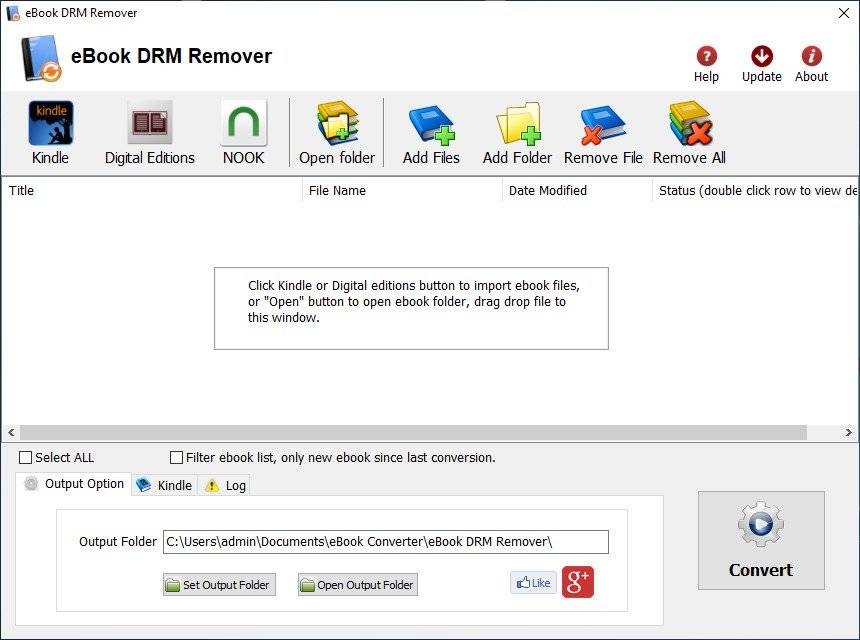Close the eBook DRM Remover window
This screenshot has width=860, height=640.
click(x=844, y=13)
